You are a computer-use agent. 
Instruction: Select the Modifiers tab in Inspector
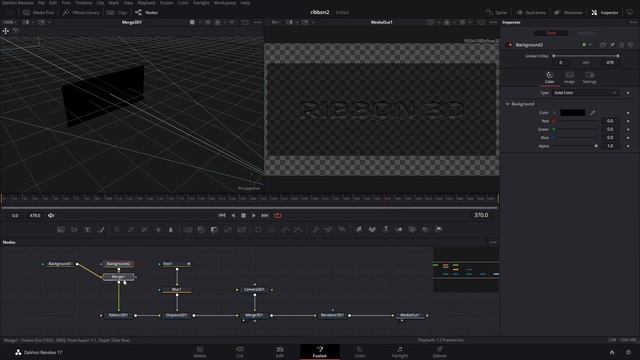pyautogui.click(x=587, y=33)
